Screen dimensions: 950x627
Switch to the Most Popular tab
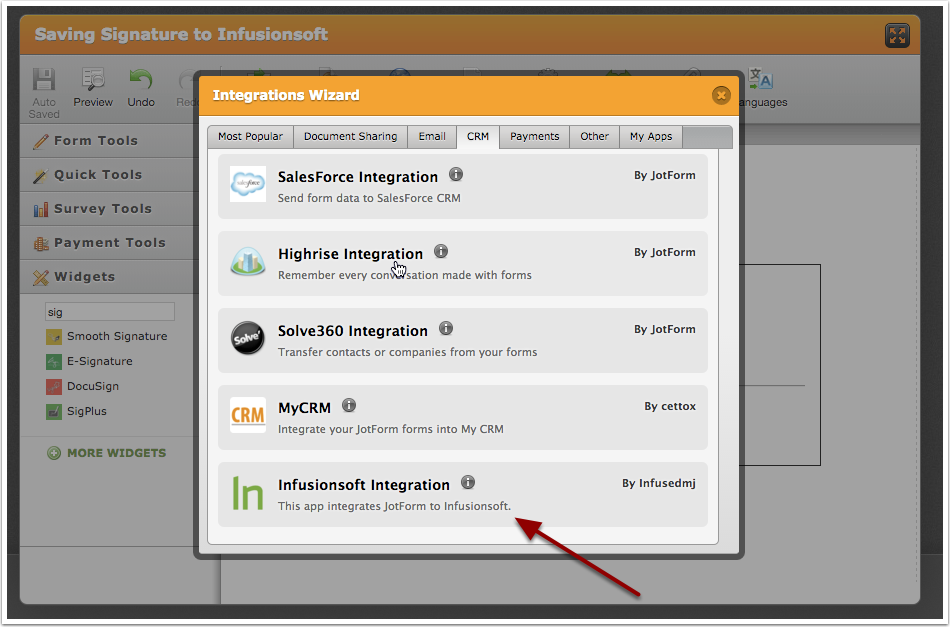pyautogui.click(x=250, y=137)
